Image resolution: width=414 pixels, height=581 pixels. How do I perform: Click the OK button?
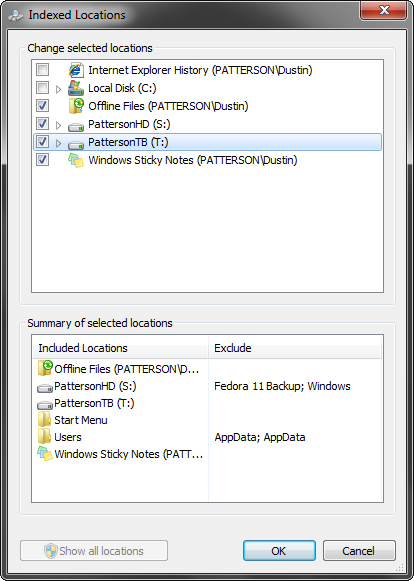[x=279, y=551]
